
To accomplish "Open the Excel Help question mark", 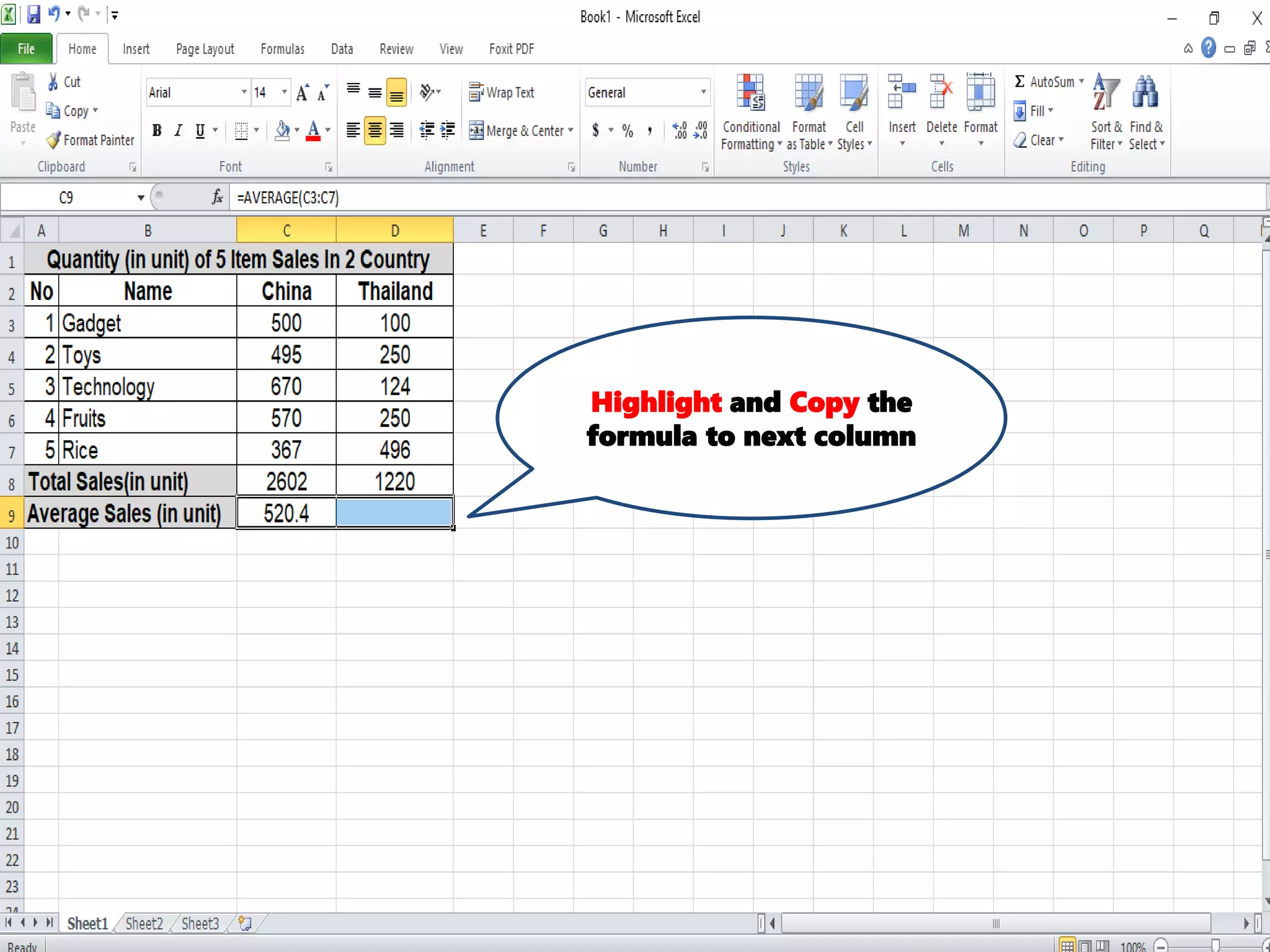I will click(1208, 48).
